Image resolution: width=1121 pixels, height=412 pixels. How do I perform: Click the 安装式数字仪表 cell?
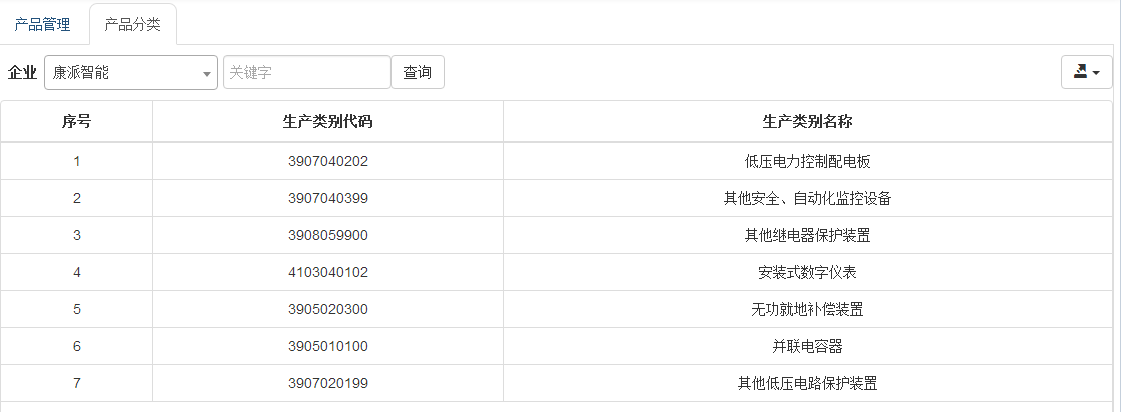807,272
